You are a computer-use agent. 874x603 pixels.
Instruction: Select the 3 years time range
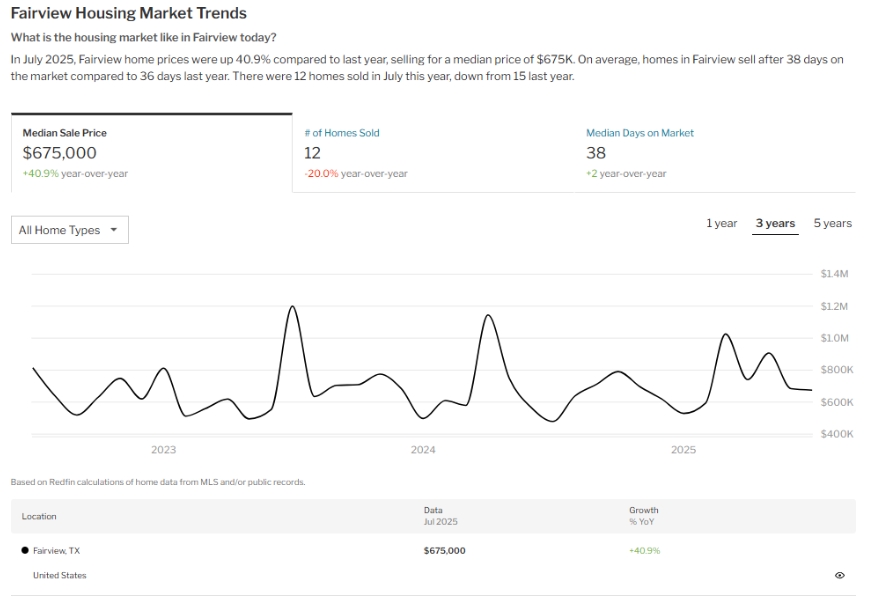tap(775, 223)
